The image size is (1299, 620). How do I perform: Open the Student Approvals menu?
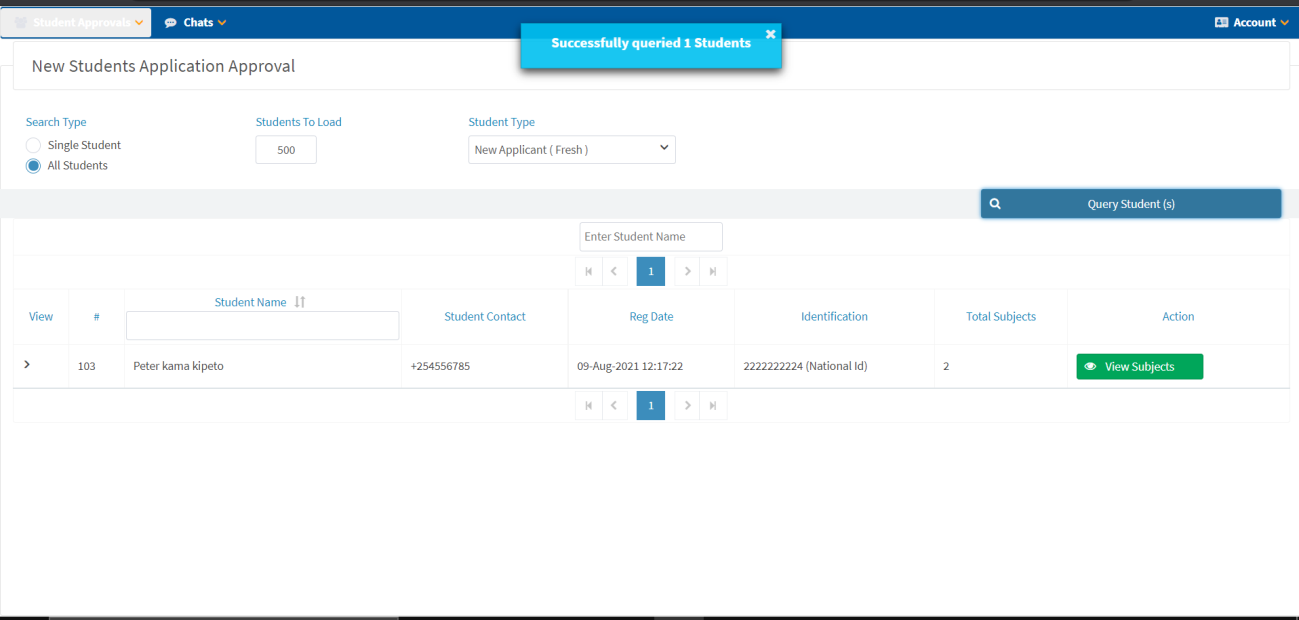(x=76, y=22)
